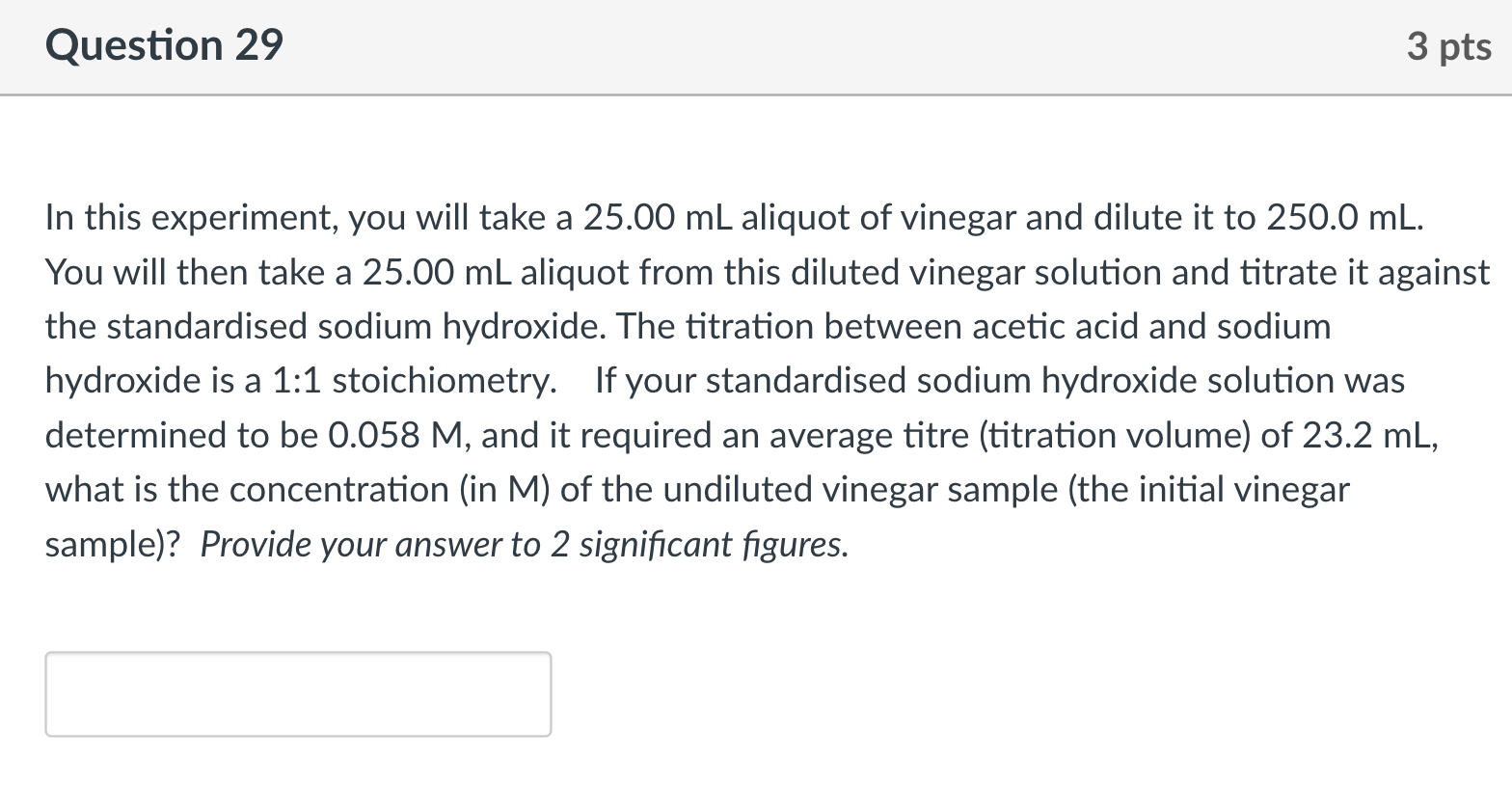This screenshot has height=785, width=1512.
Task: Click the titre volume 23.2 mL text
Action: click(x=1369, y=434)
